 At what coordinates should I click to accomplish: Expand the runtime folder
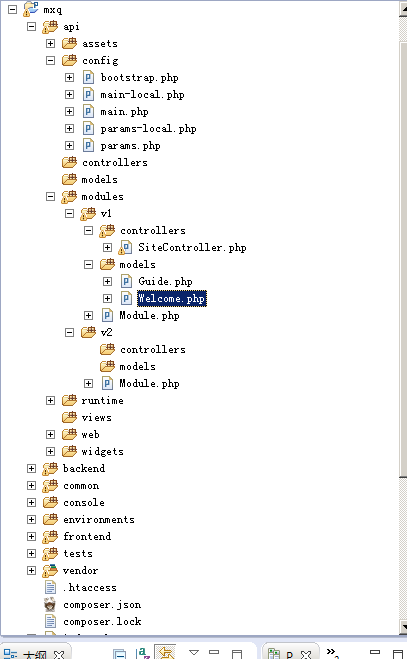[x=50, y=400]
